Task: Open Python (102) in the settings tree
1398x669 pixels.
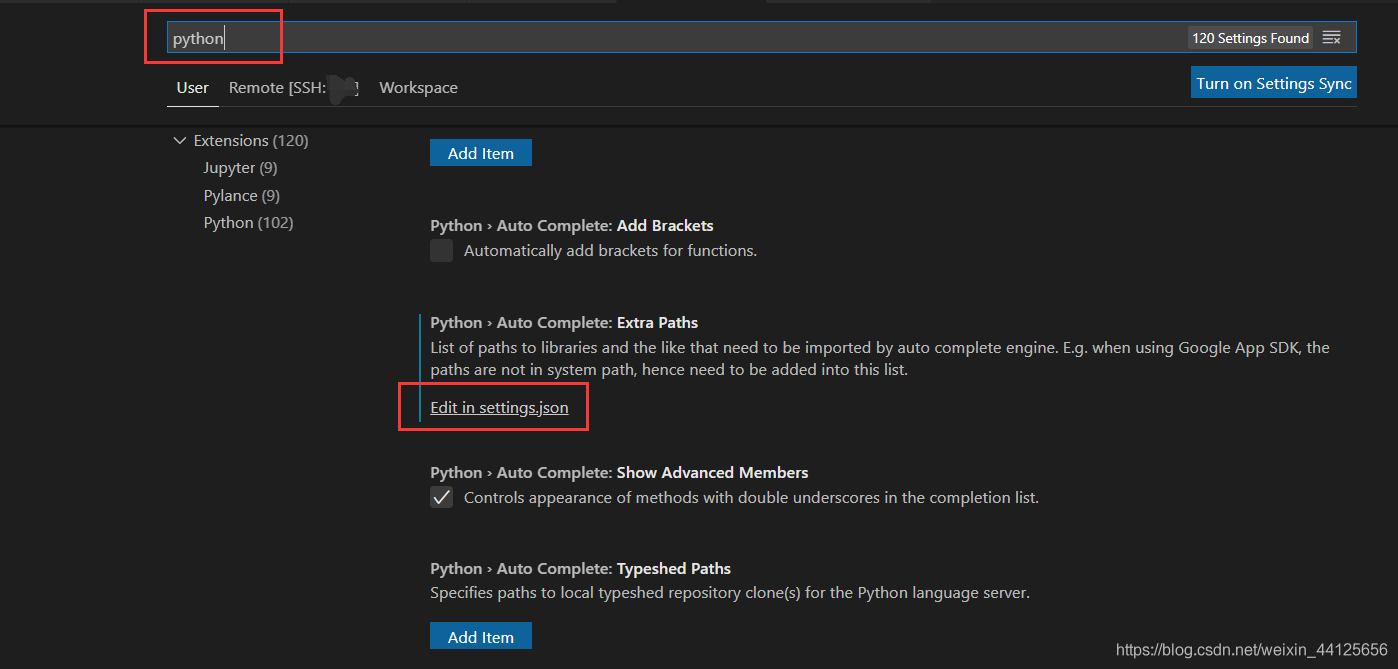Action: 248,223
